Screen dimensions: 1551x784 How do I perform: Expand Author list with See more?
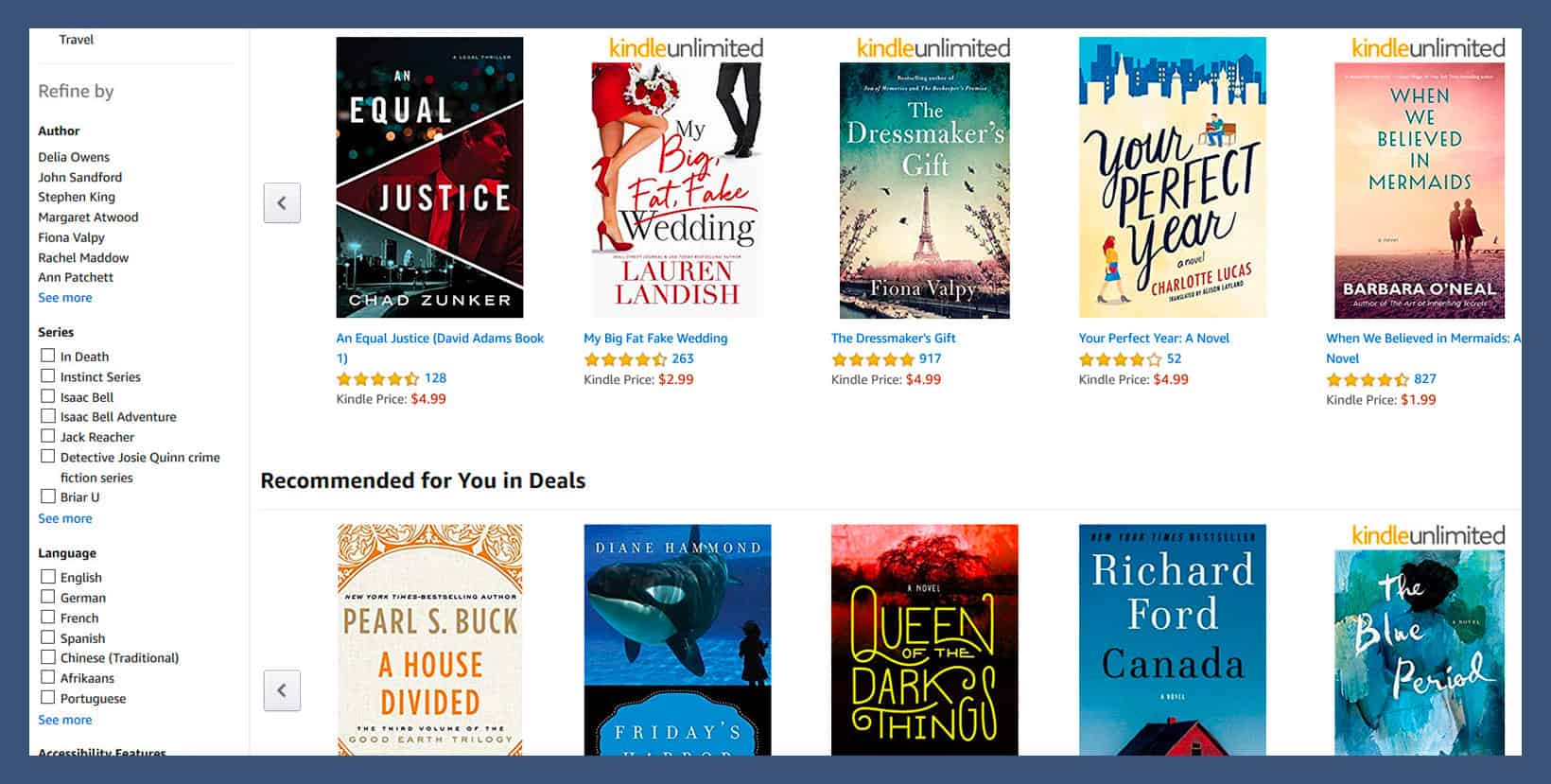coord(65,298)
